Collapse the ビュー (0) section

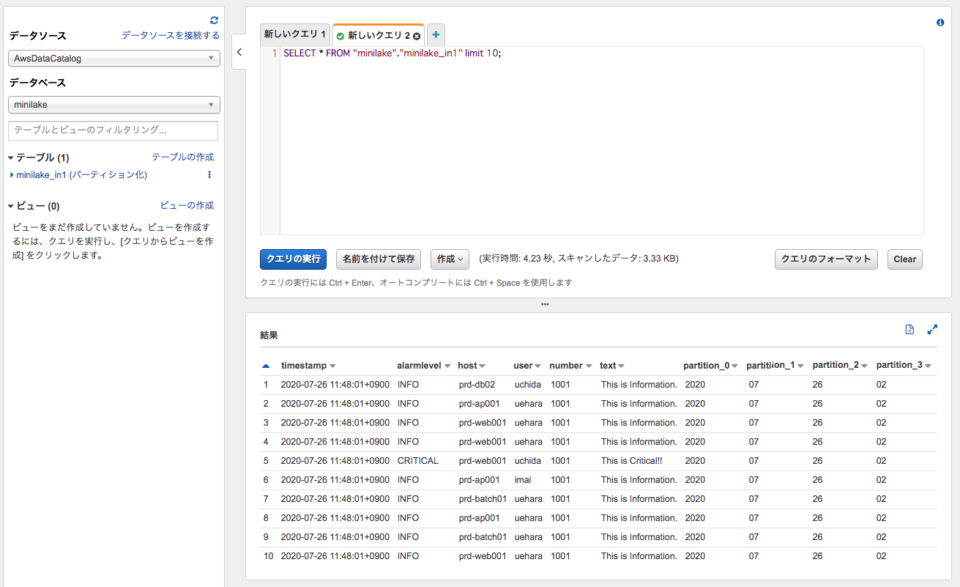click(x=11, y=206)
